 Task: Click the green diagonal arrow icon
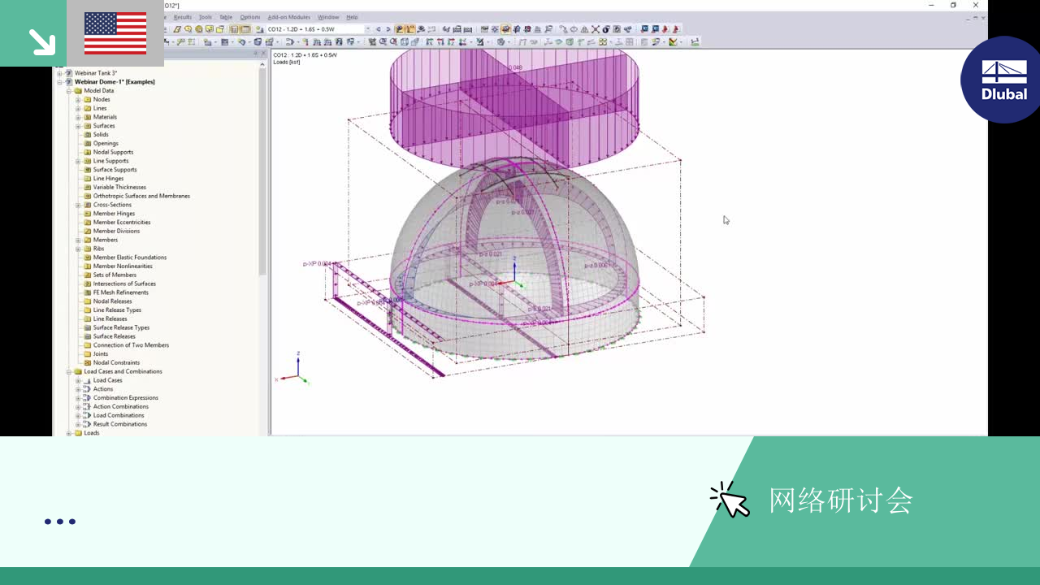(x=42, y=42)
